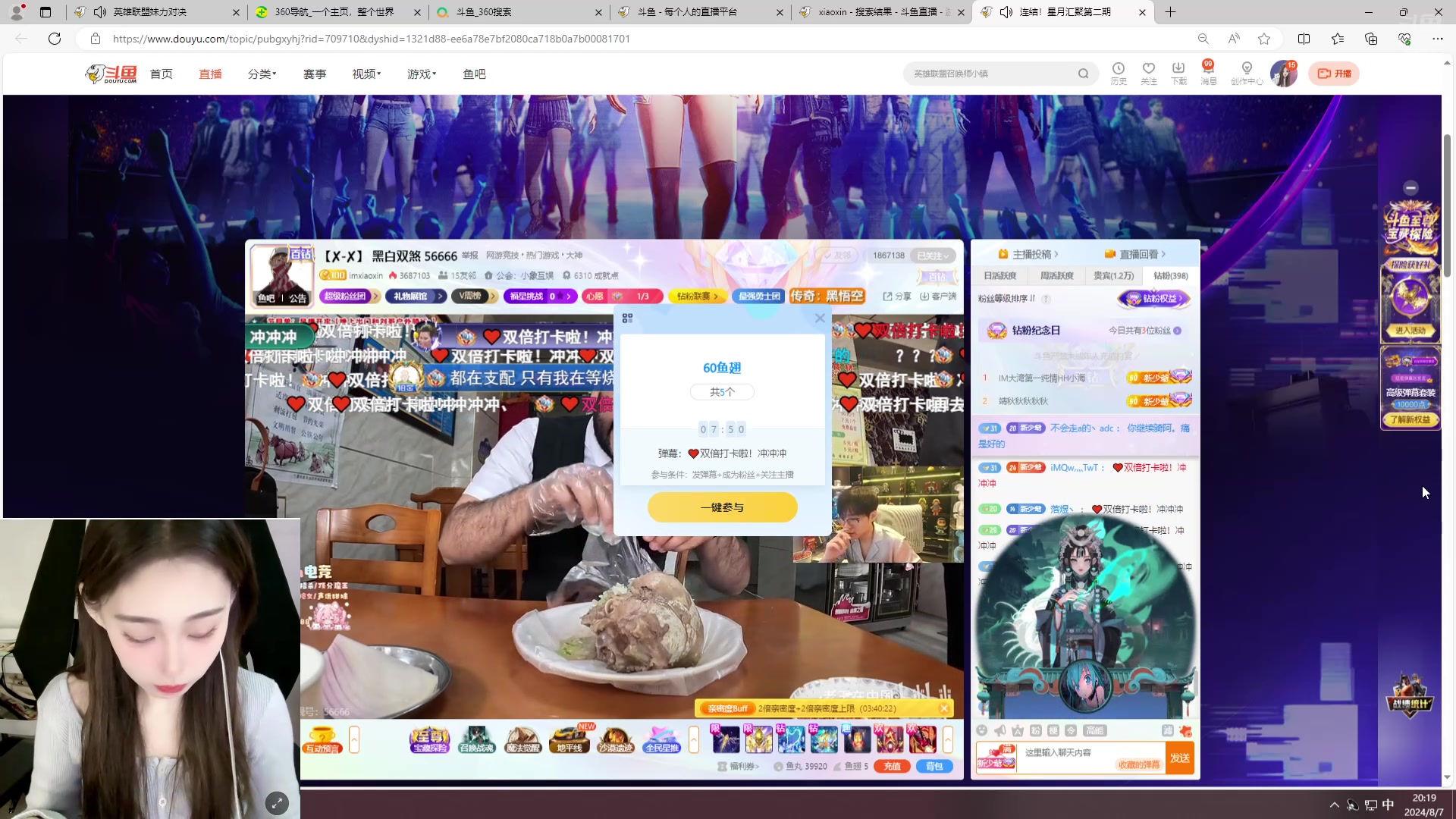Switch to 贵宾(1.2万) tab

(x=1113, y=275)
